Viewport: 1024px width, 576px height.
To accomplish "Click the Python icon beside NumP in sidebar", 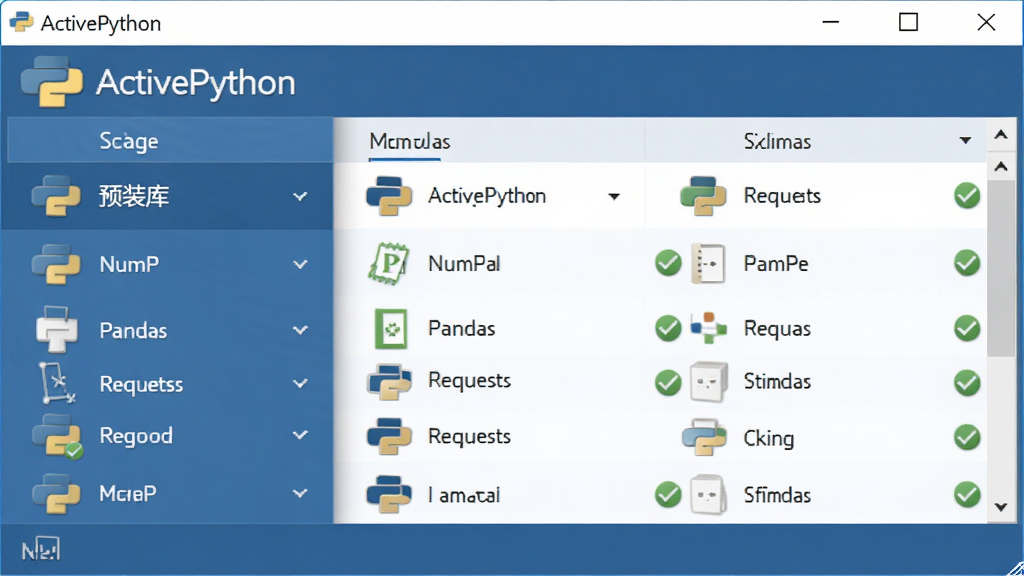I will [56, 264].
